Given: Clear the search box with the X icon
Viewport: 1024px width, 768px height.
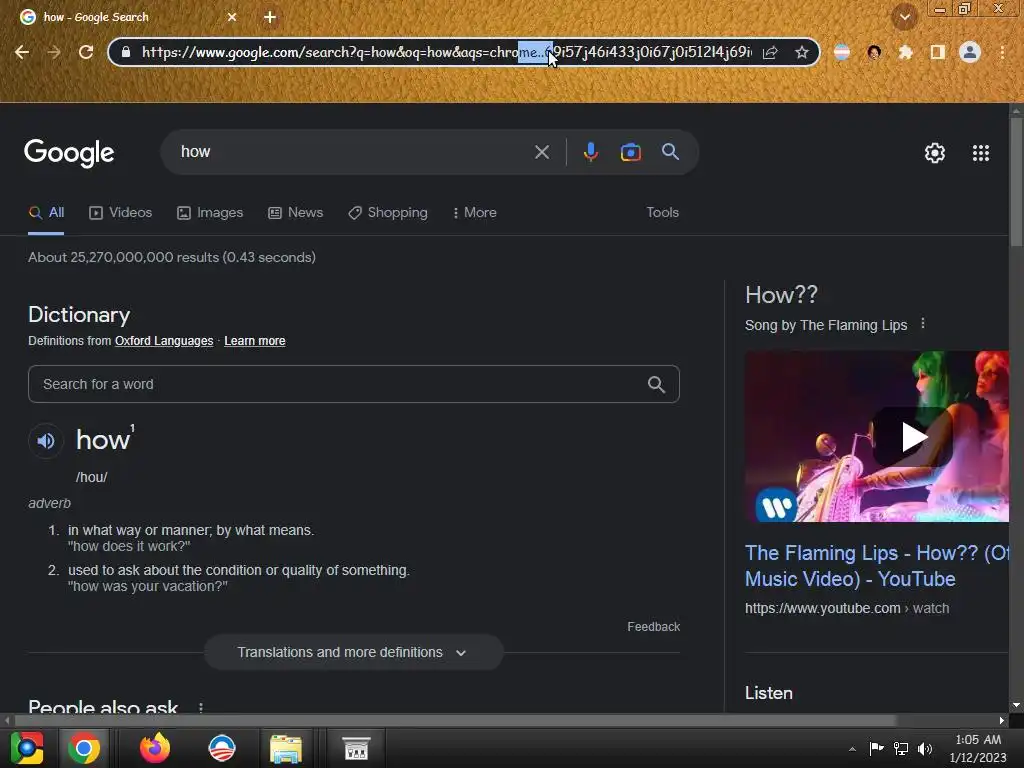Looking at the screenshot, I should [542, 152].
